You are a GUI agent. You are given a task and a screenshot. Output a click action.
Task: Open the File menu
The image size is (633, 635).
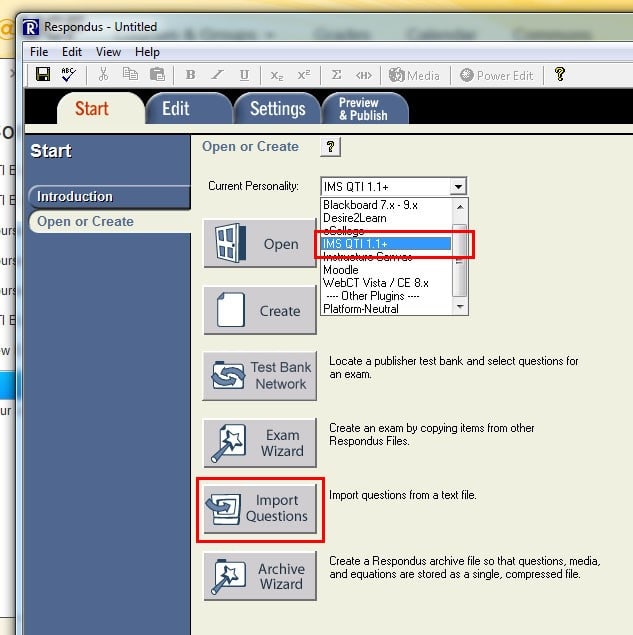39,52
